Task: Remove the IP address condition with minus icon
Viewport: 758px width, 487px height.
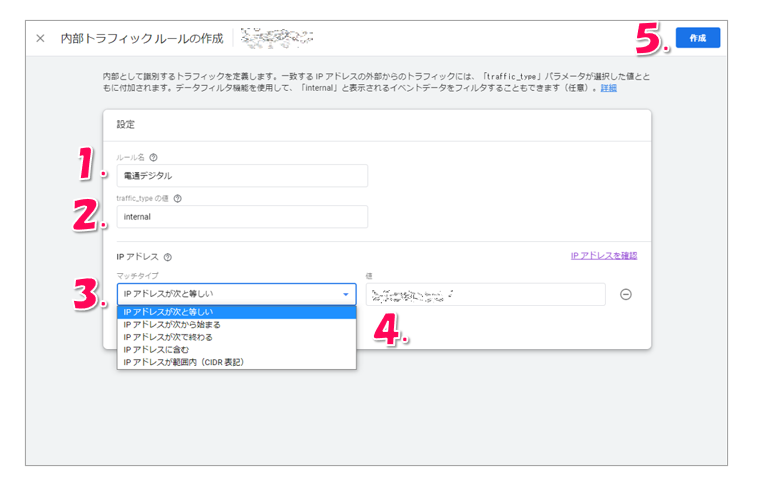Action: click(x=626, y=294)
